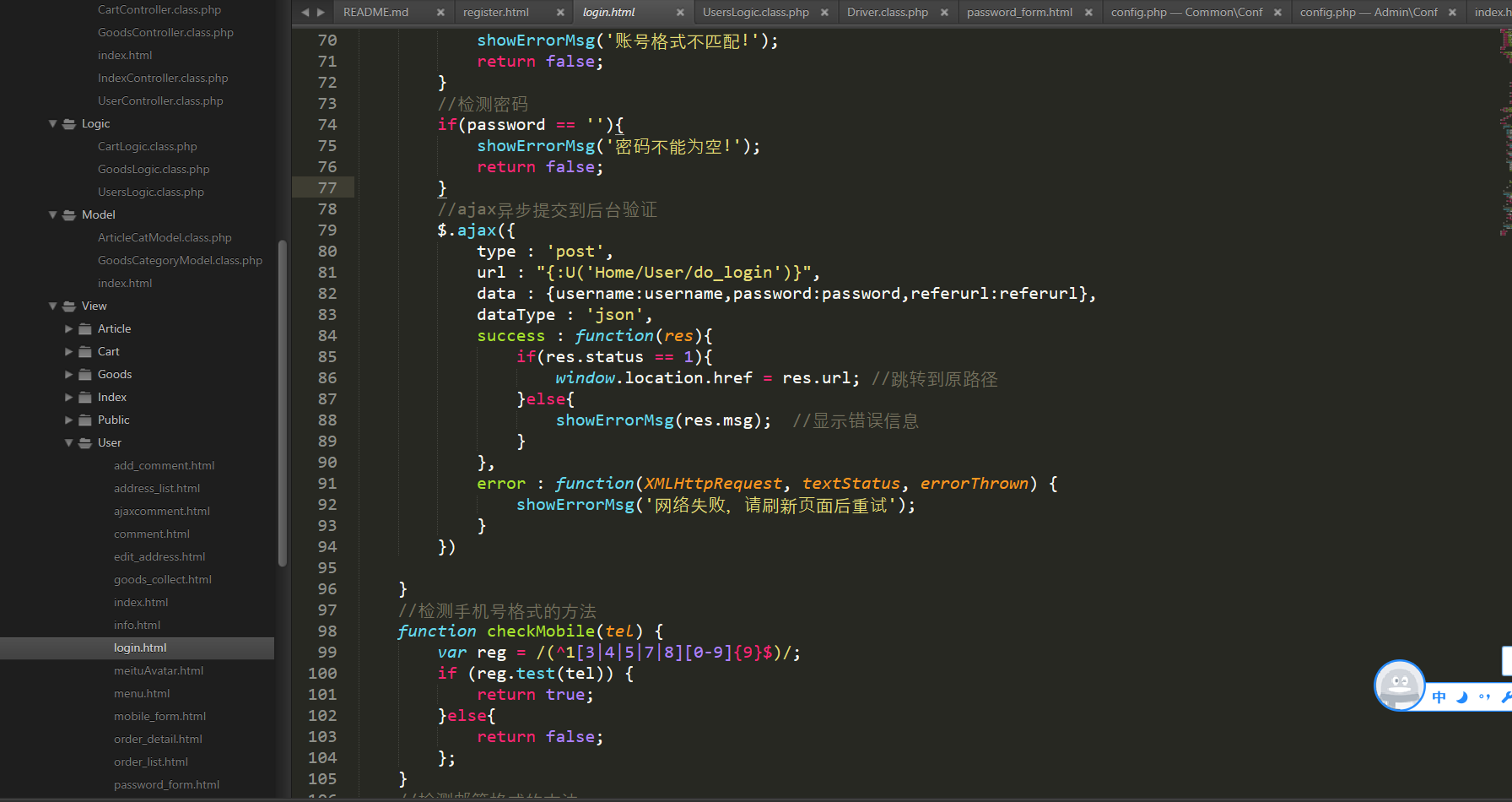The width and height of the screenshot is (1512, 802).
Task: Open input method wrench settings icon
Action: pyautogui.click(x=1506, y=696)
